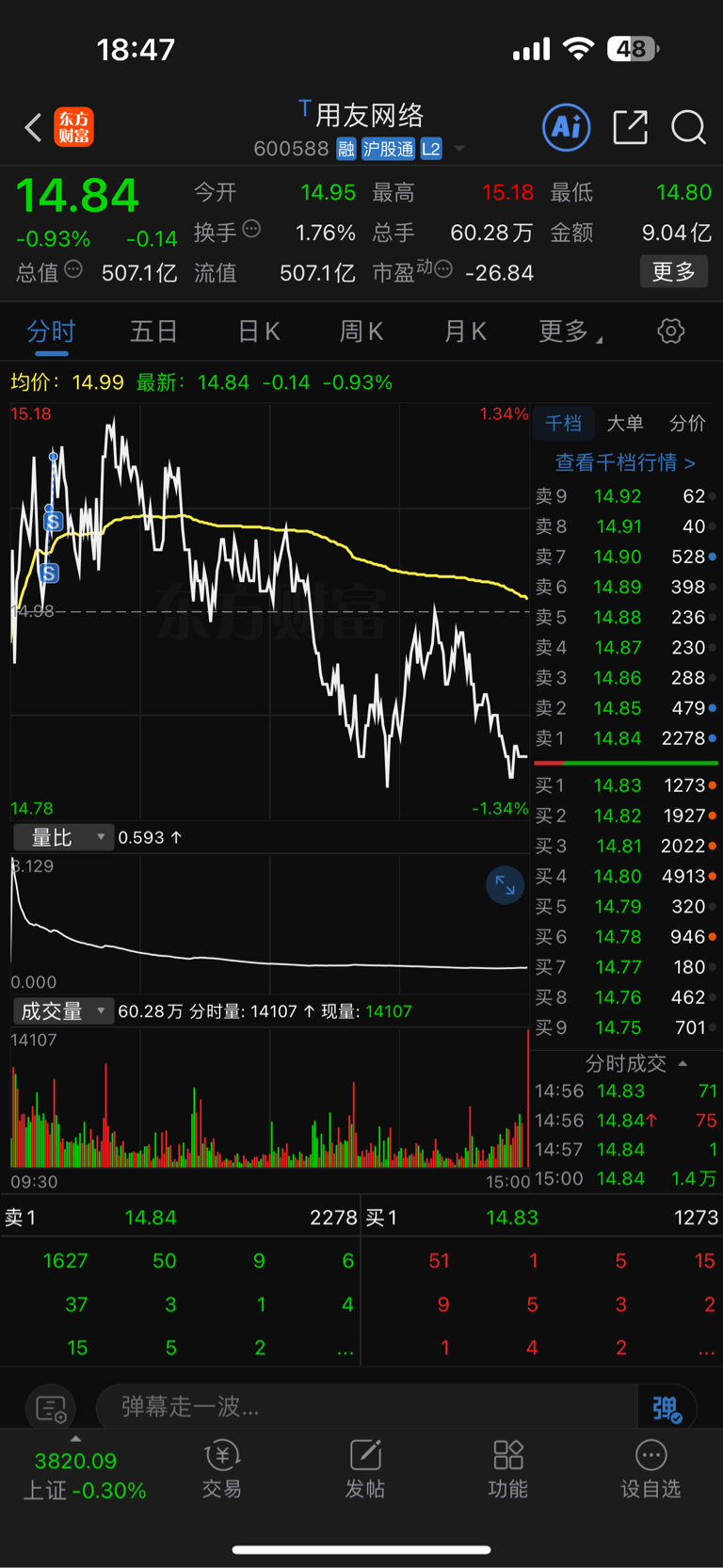Open the Ai assistant icon
The image size is (723, 1568).
(567, 126)
